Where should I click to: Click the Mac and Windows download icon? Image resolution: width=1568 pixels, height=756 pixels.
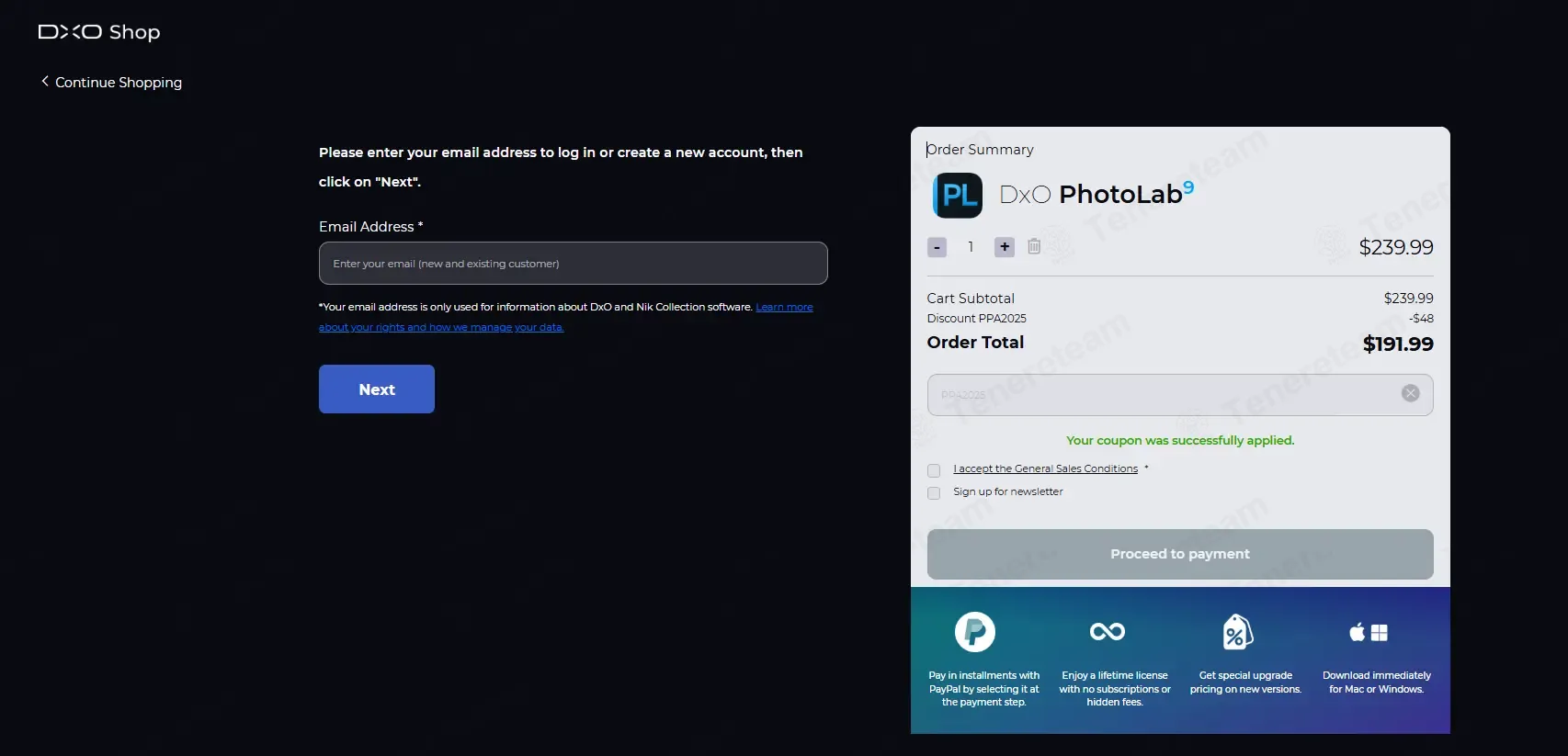[1368, 632]
